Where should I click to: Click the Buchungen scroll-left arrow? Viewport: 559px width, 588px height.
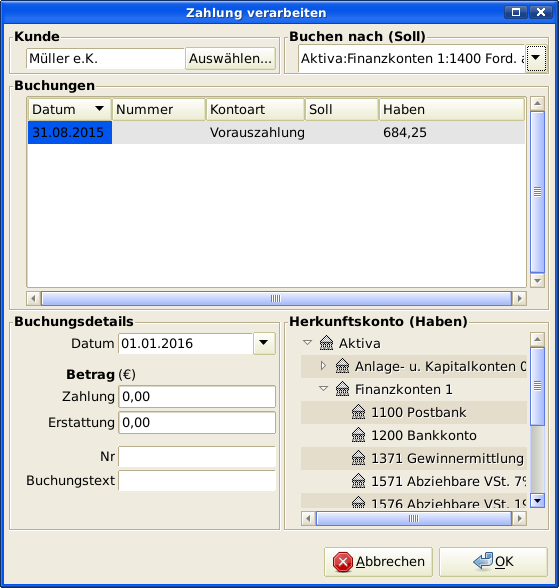click(33, 298)
